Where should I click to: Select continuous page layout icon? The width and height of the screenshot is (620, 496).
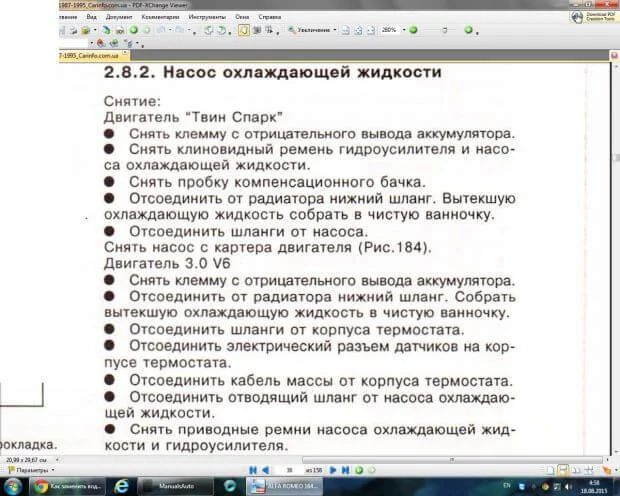click(x=563, y=471)
